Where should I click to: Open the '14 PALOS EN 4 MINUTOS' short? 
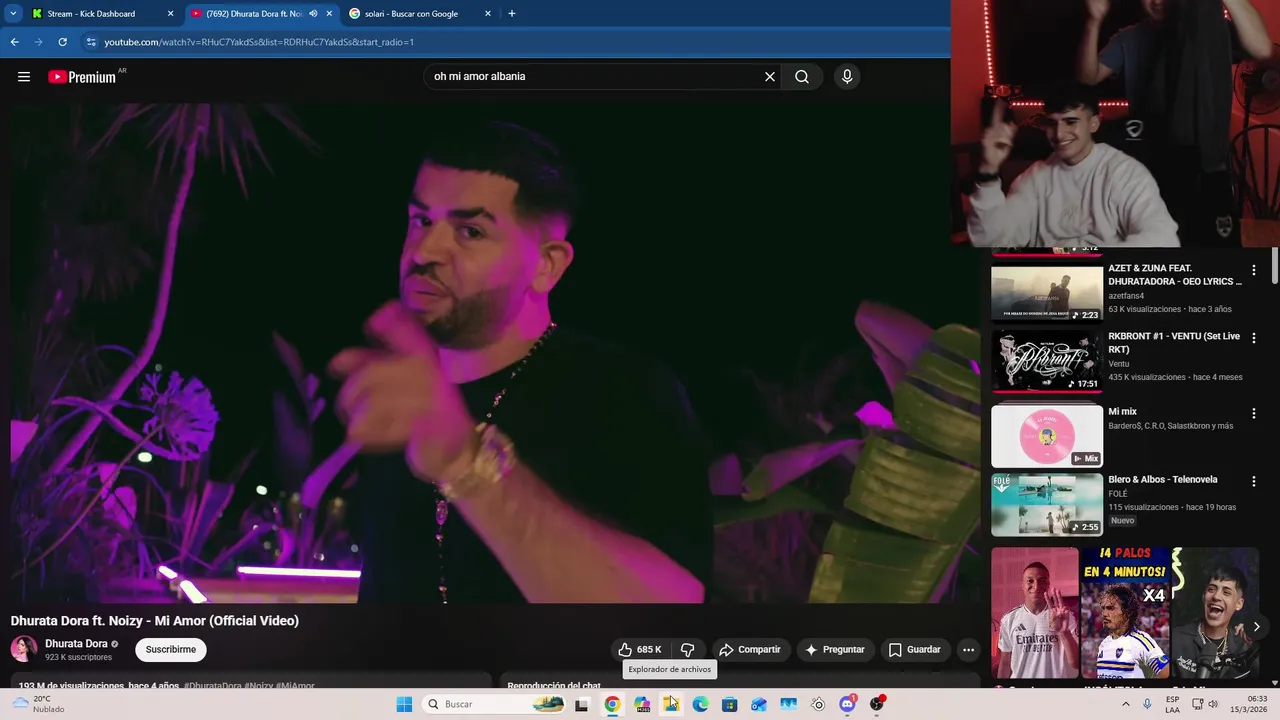(1125, 612)
